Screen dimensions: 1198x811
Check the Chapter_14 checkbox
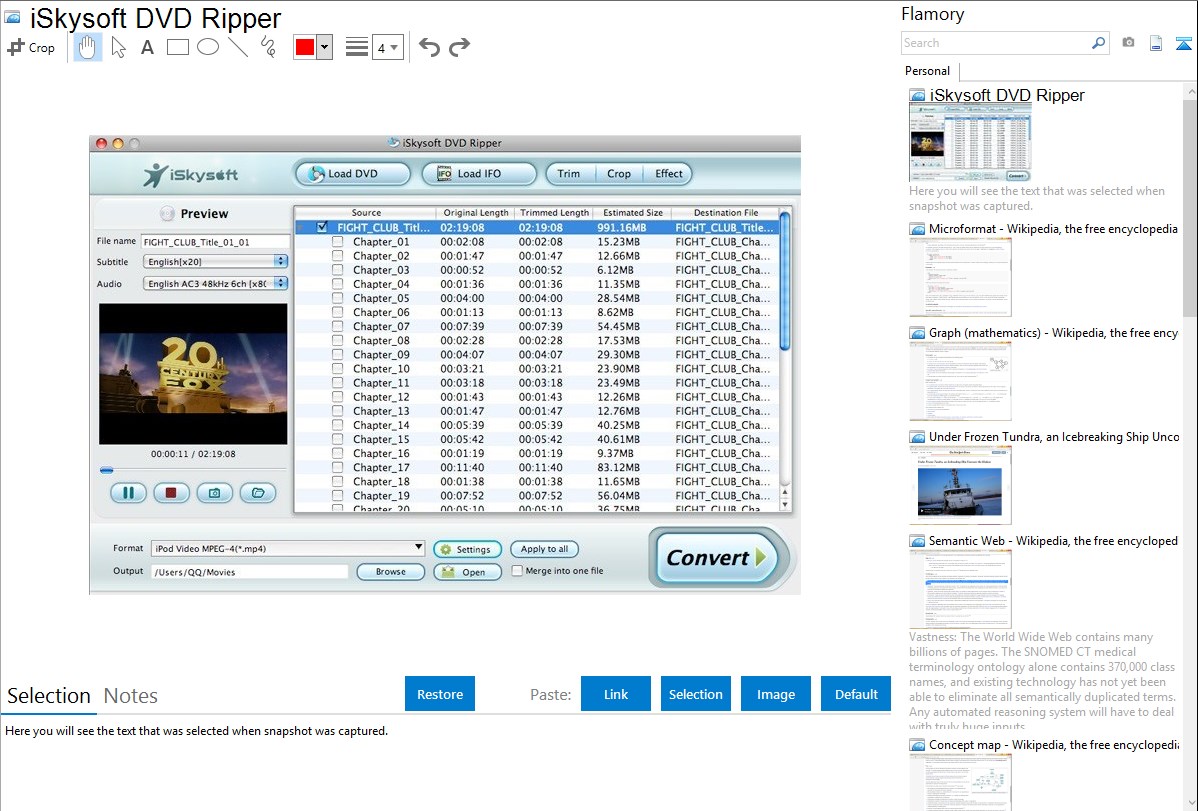coord(337,425)
